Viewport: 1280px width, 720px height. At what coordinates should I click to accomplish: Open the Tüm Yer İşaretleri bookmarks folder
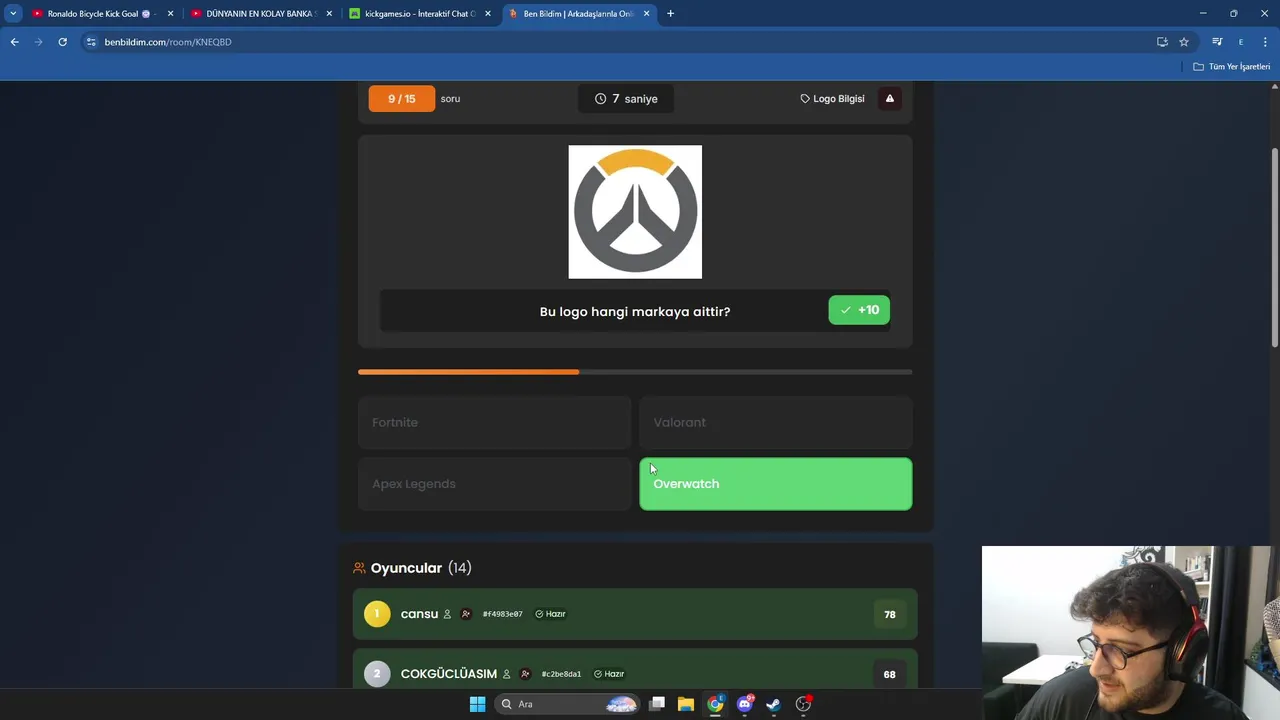(1232, 66)
